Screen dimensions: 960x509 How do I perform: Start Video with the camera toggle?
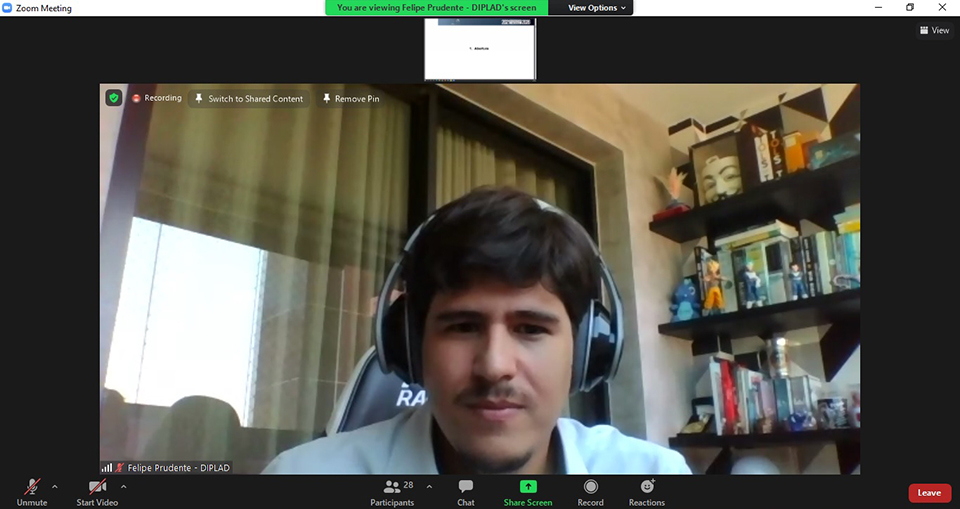97,487
